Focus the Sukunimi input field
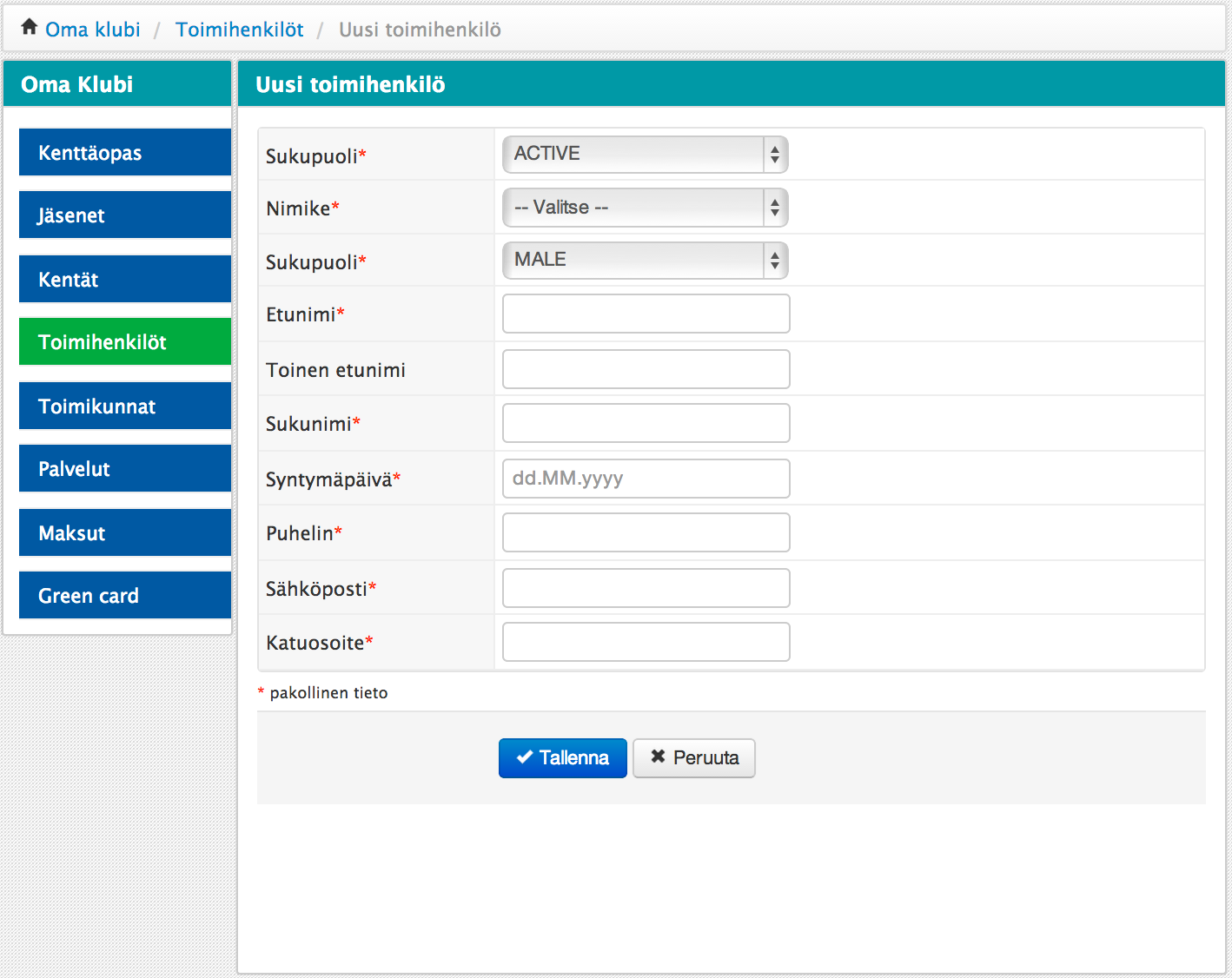The image size is (1232, 978). click(x=646, y=423)
